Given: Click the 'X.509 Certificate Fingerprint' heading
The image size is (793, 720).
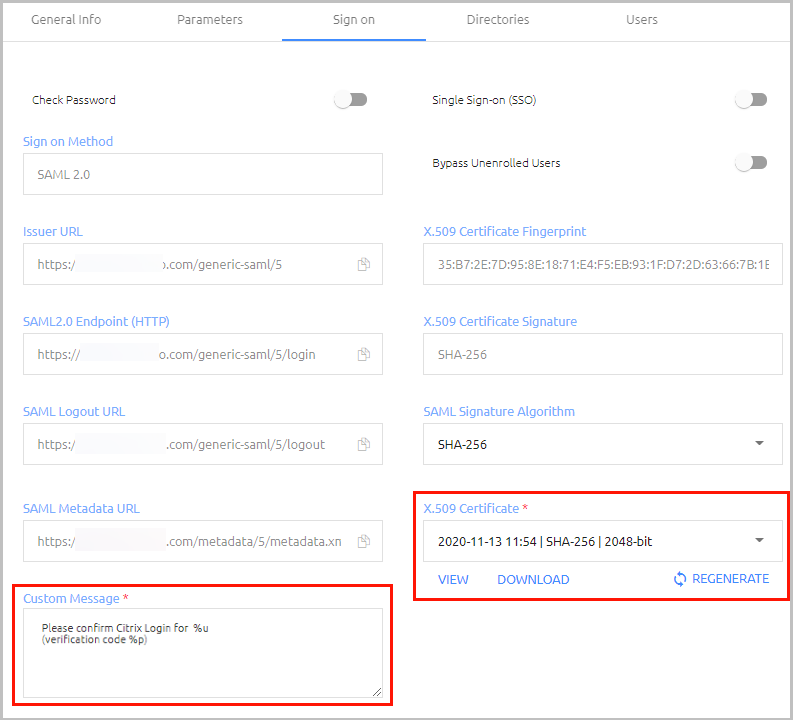Looking at the screenshot, I should coord(505,232).
